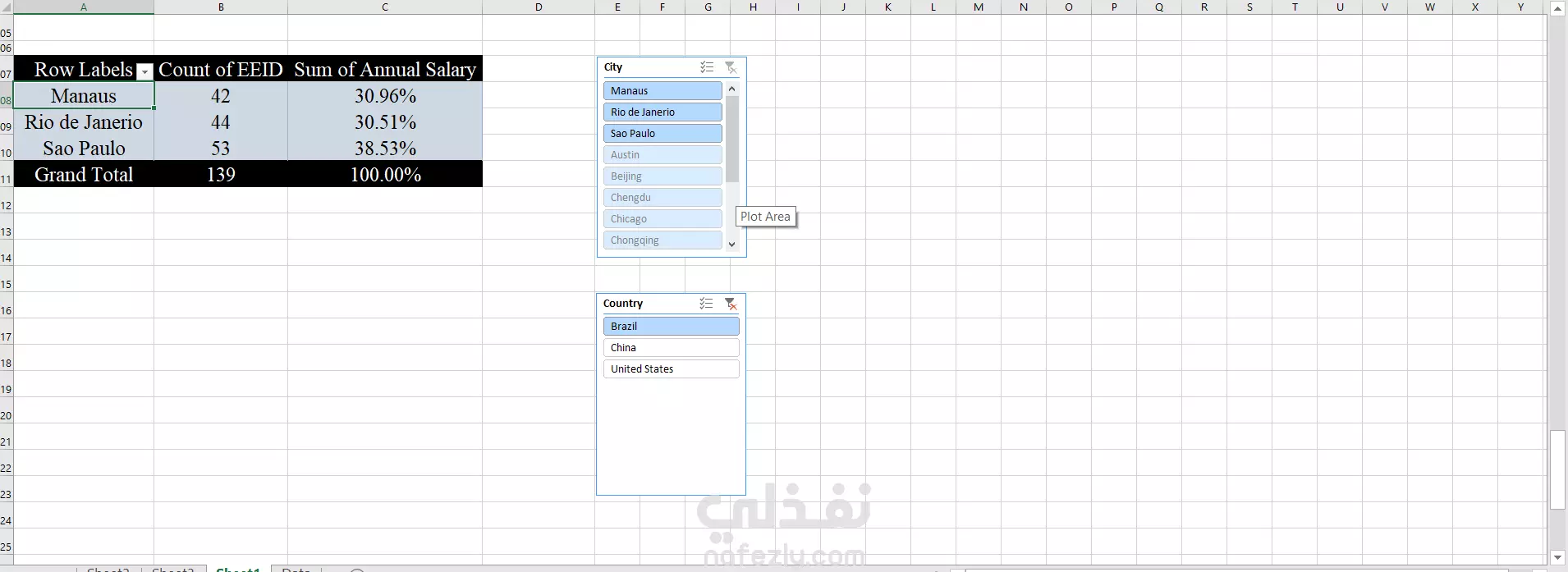
Task: Clear the Country slicer filter
Action: 731,304
